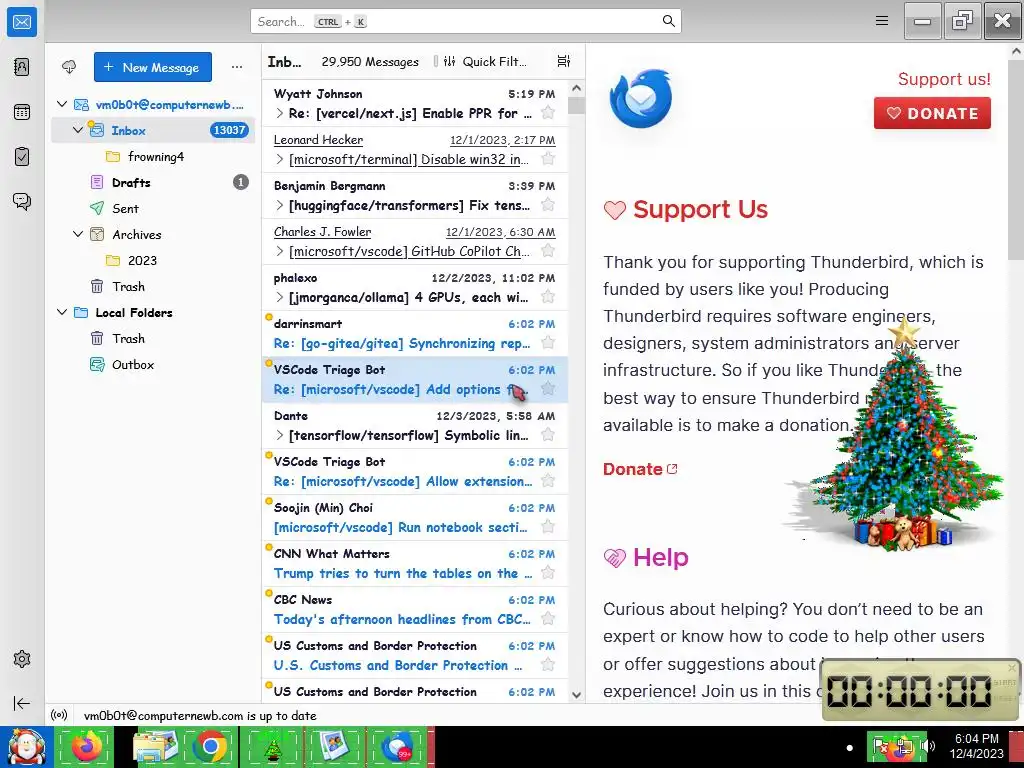Launch Chrome from the taskbar
The image size is (1024, 768).
click(209, 746)
